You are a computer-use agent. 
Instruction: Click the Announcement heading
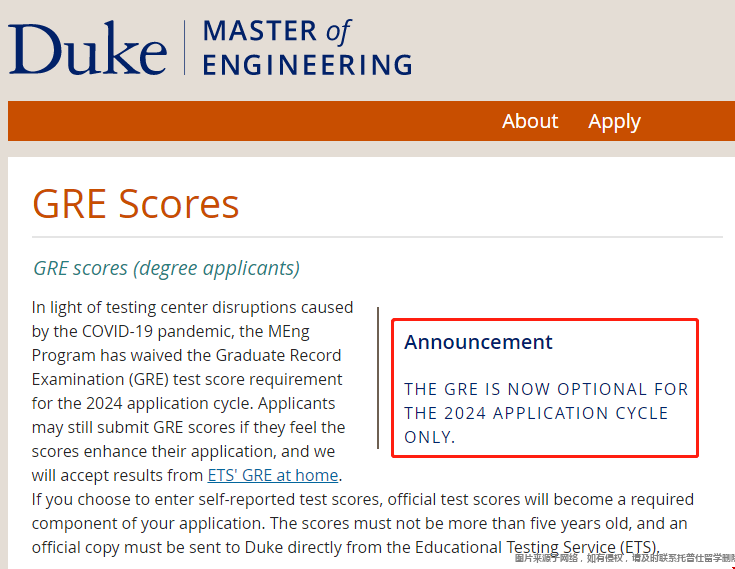click(478, 342)
